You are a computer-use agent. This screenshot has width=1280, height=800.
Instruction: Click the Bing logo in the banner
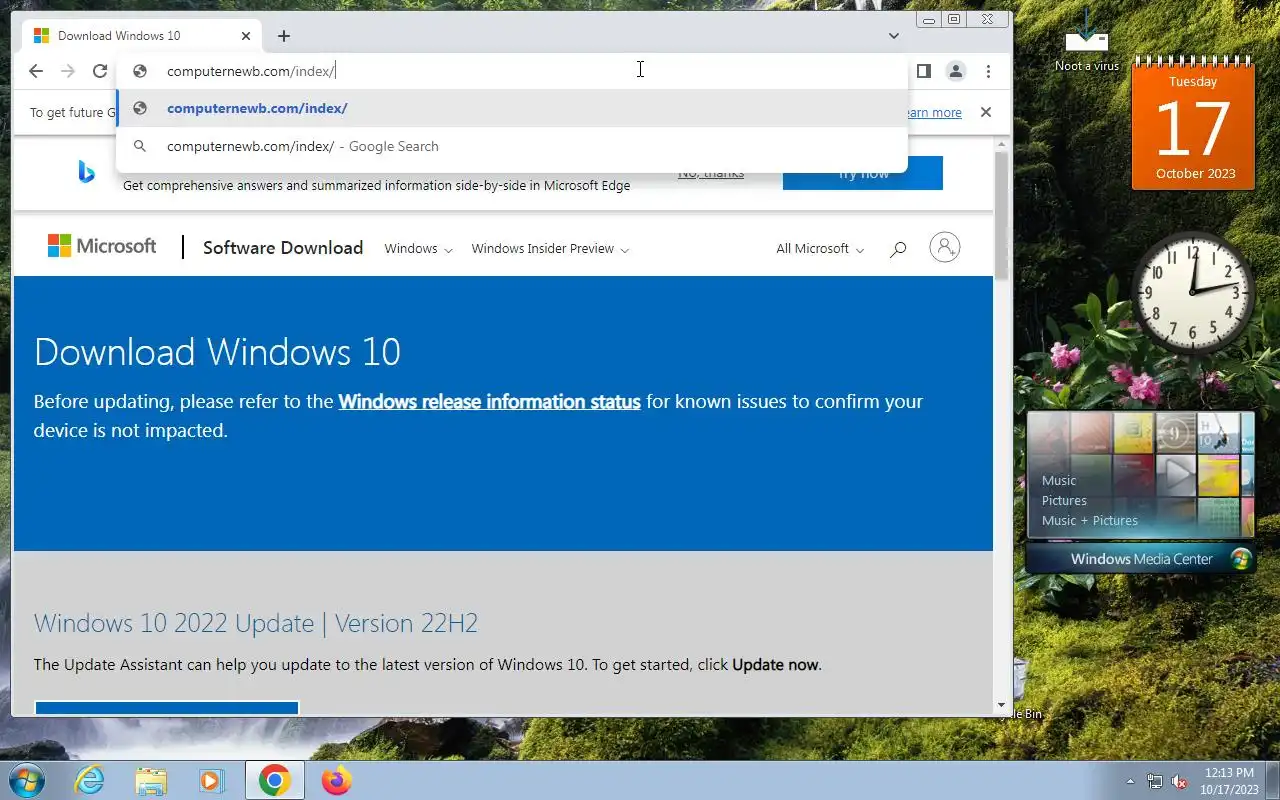point(86,172)
